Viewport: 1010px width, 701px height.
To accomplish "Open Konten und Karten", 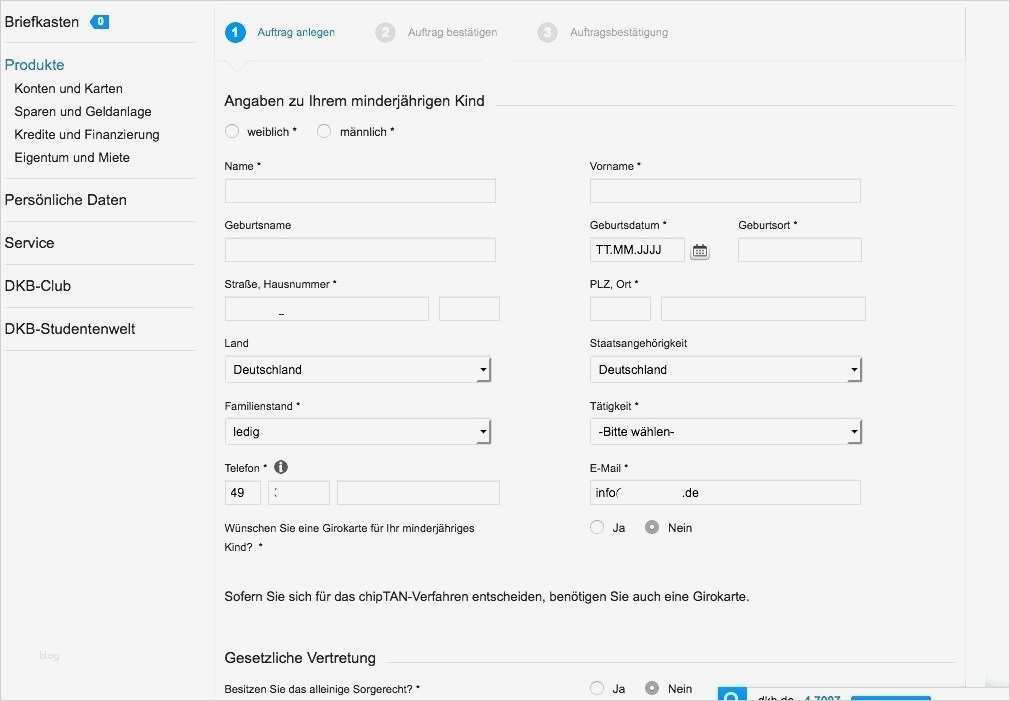I will [68, 88].
